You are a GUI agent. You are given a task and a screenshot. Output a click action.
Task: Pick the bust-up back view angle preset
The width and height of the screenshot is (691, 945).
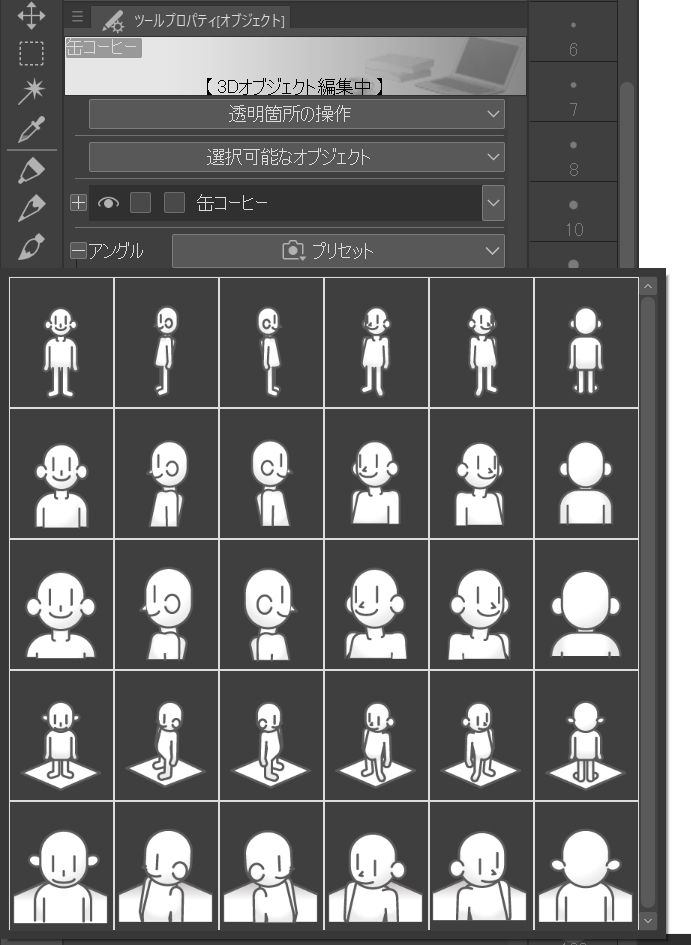585,474
